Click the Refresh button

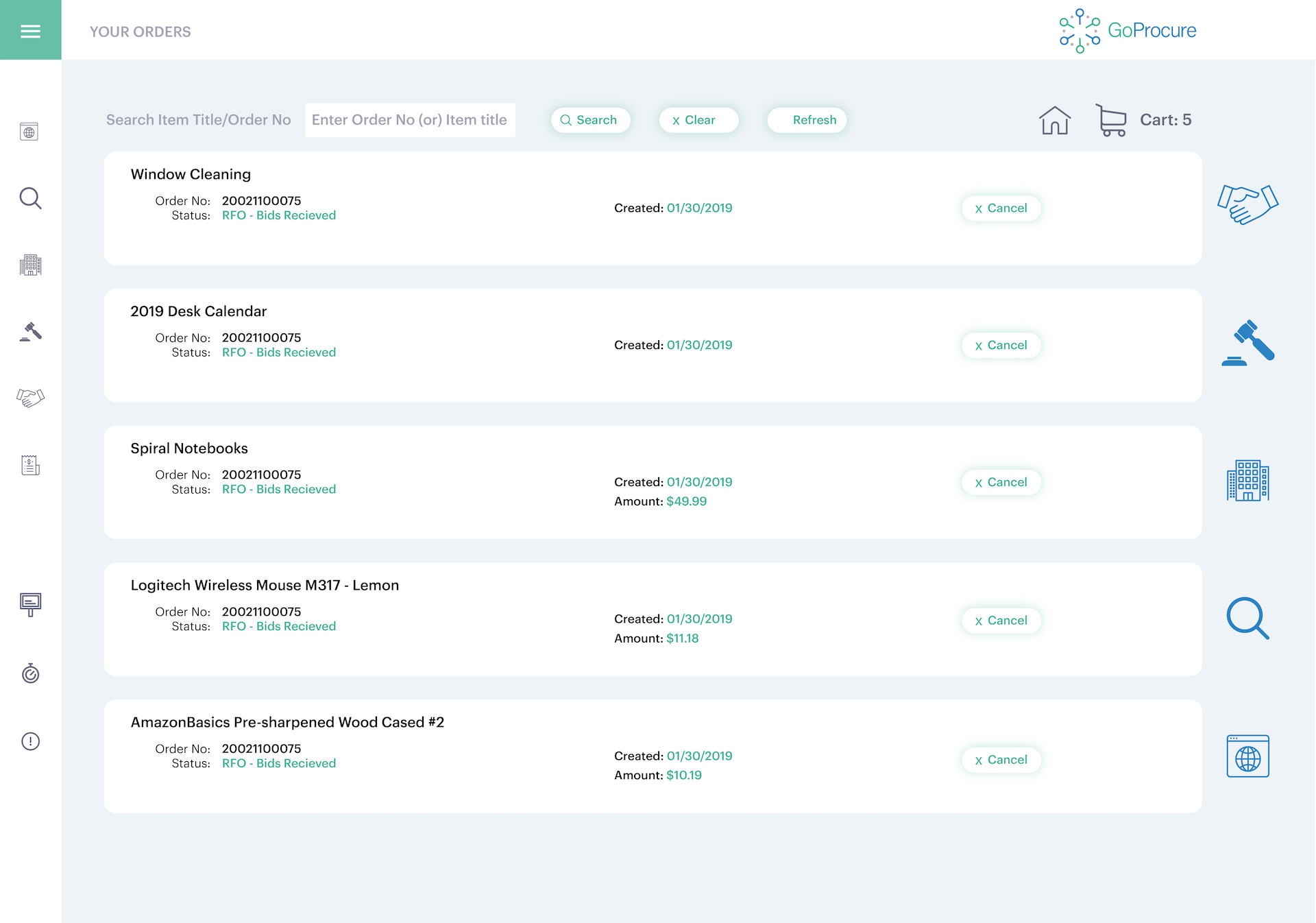(807, 120)
